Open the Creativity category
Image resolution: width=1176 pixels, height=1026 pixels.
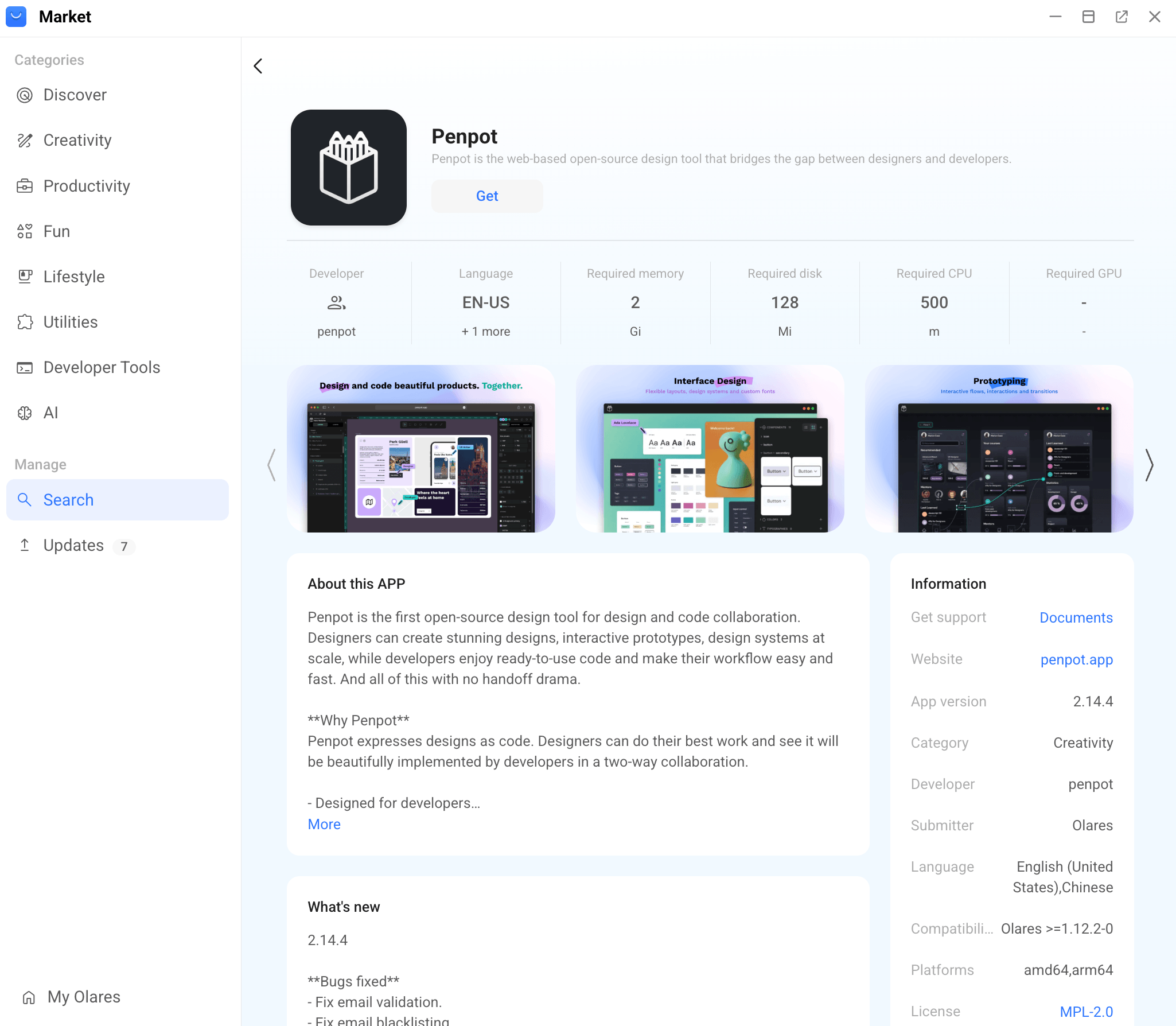coord(118,141)
